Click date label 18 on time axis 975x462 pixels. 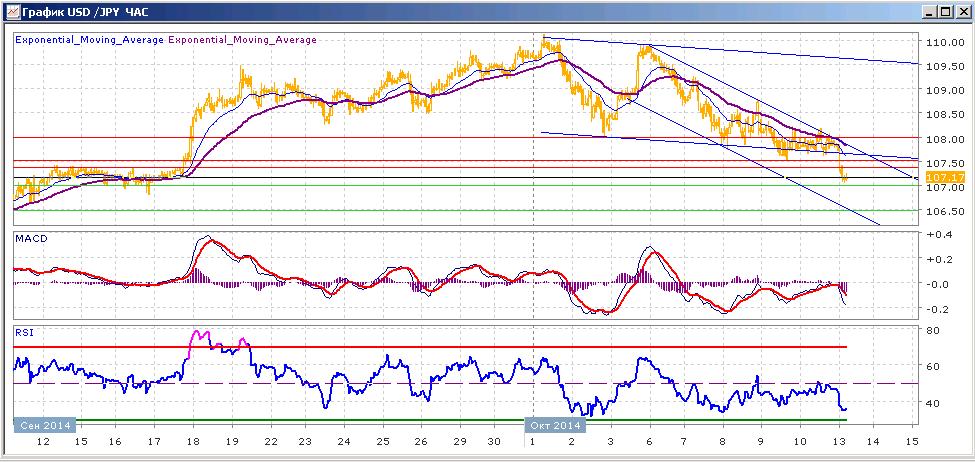coord(193,441)
